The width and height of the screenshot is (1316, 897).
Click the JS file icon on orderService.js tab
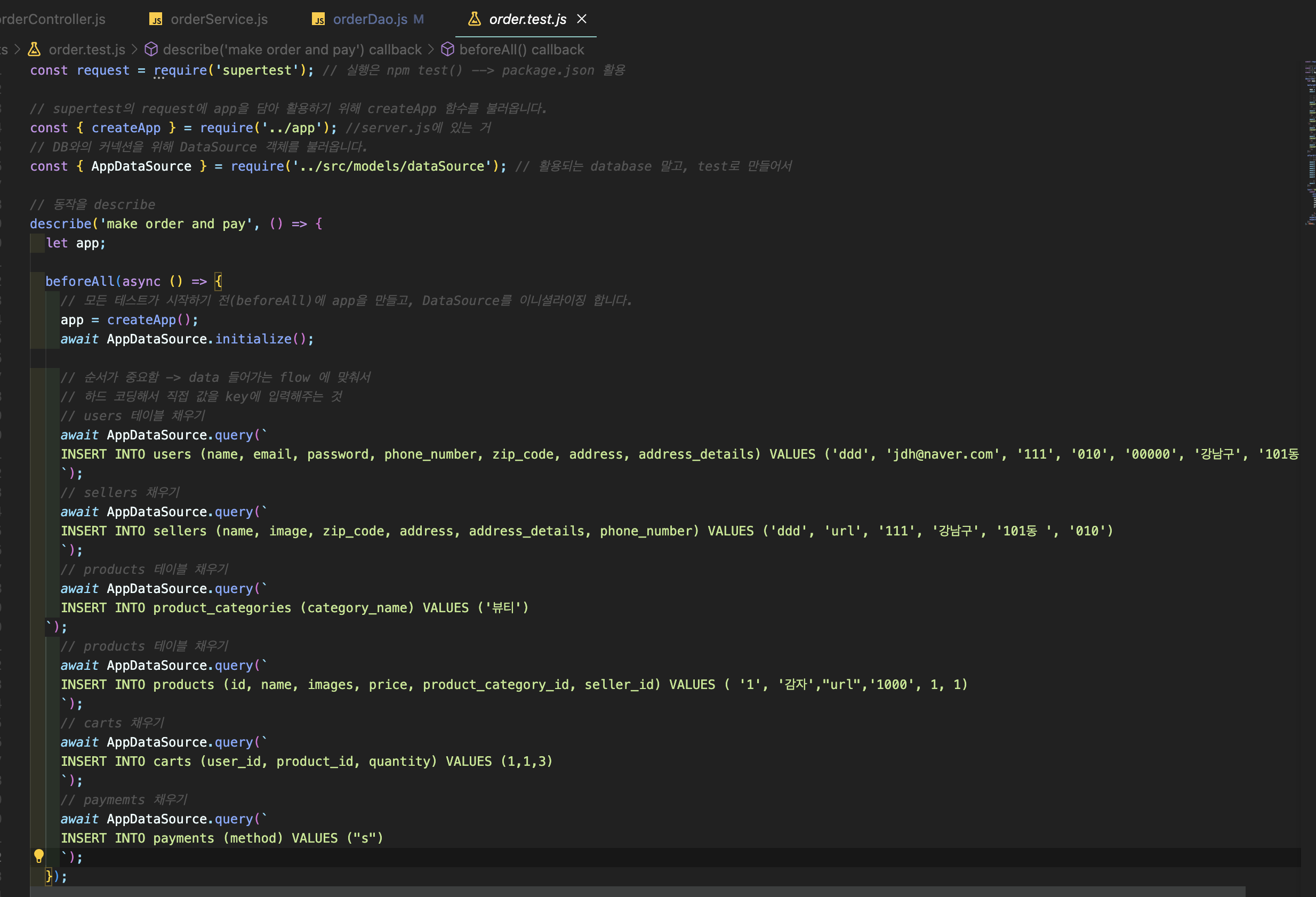click(x=156, y=19)
